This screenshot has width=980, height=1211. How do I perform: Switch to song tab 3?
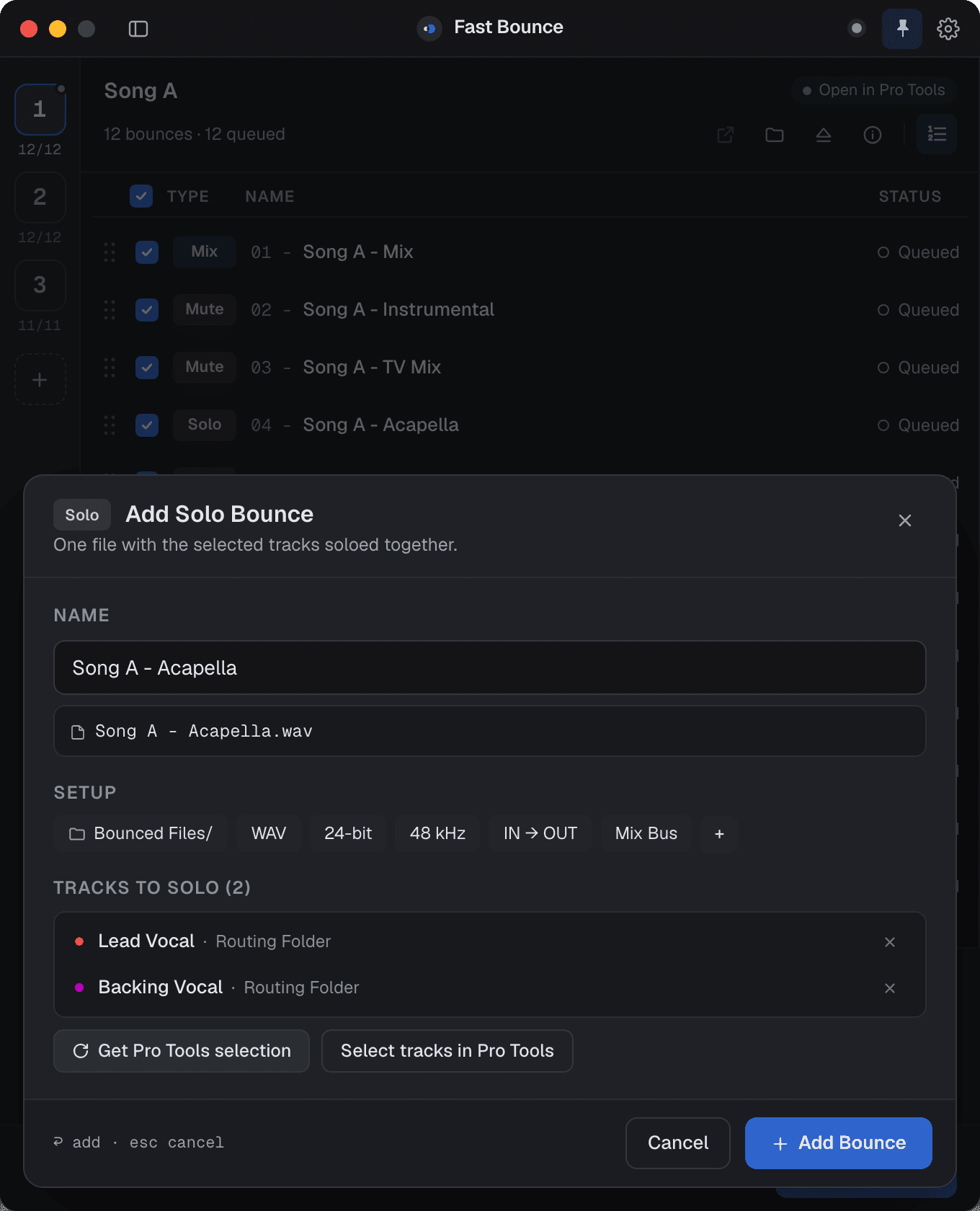click(x=40, y=285)
